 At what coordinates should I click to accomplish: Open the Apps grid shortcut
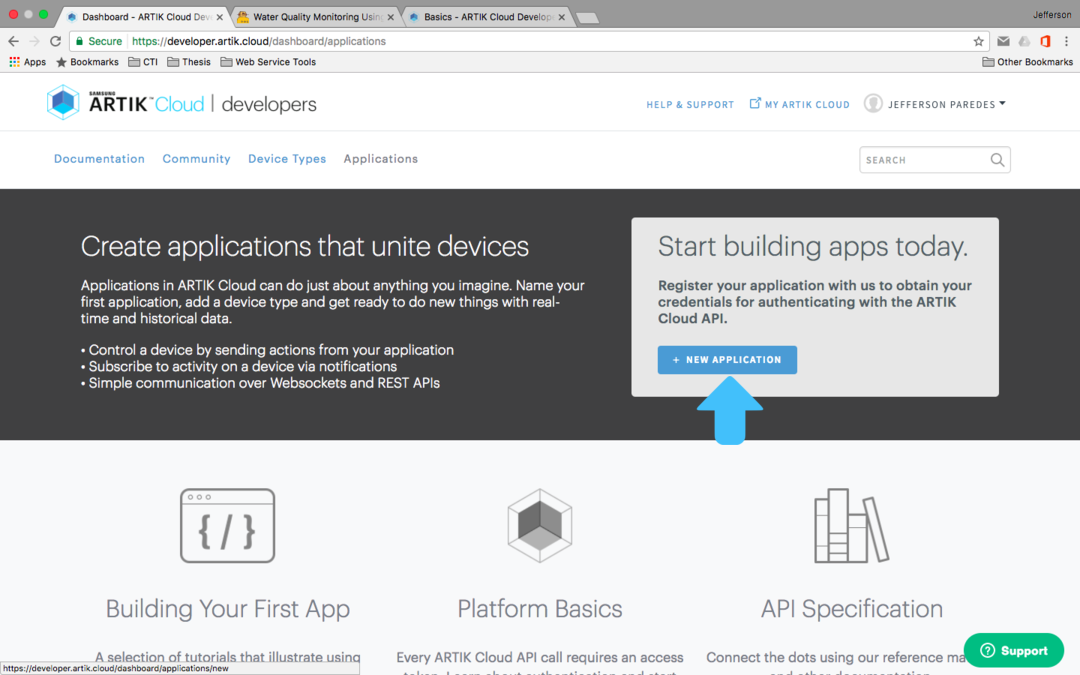coord(28,62)
